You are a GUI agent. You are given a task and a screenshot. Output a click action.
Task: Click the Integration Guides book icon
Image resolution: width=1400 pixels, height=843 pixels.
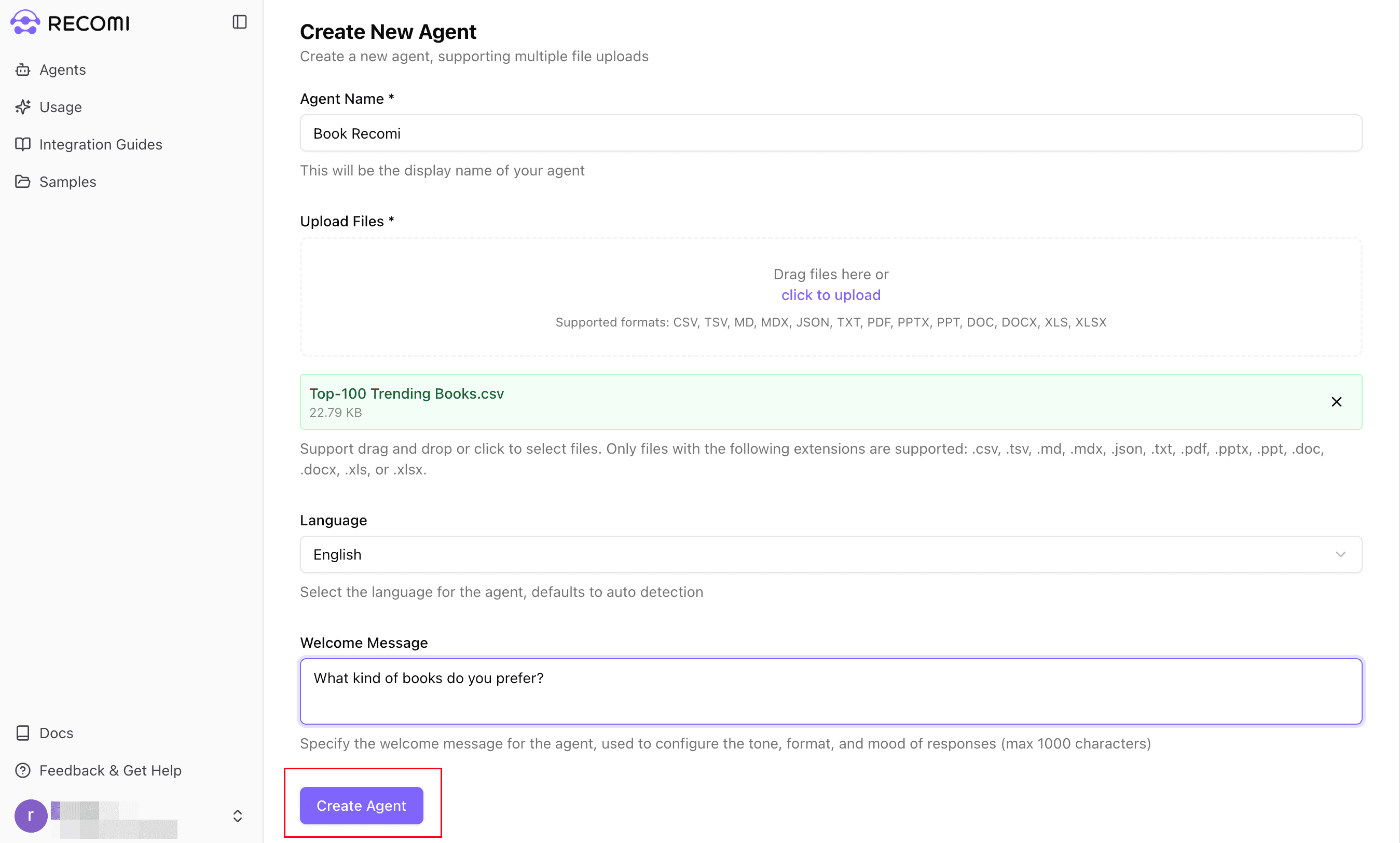pos(23,144)
